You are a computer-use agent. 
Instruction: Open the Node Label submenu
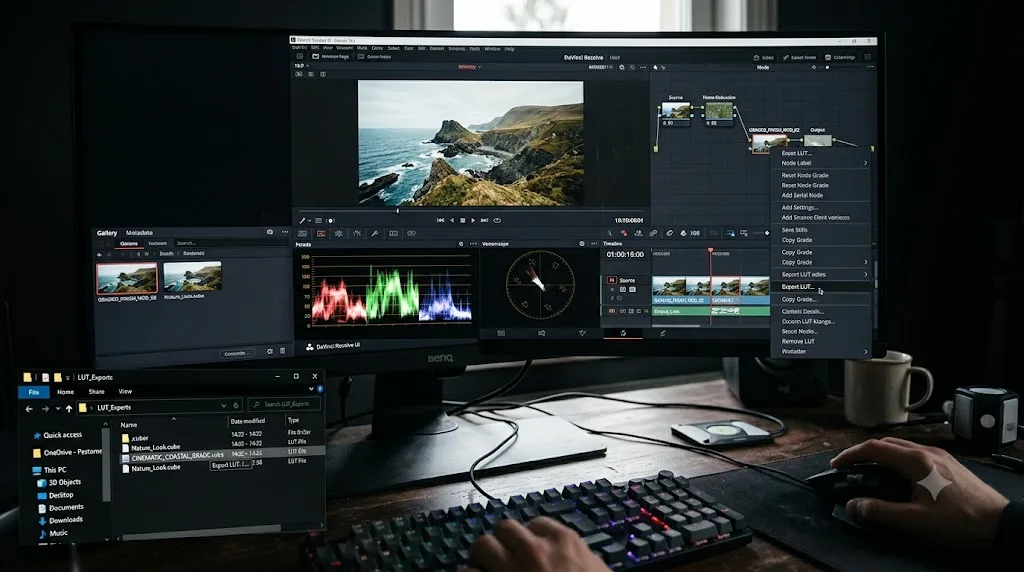coord(821,163)
